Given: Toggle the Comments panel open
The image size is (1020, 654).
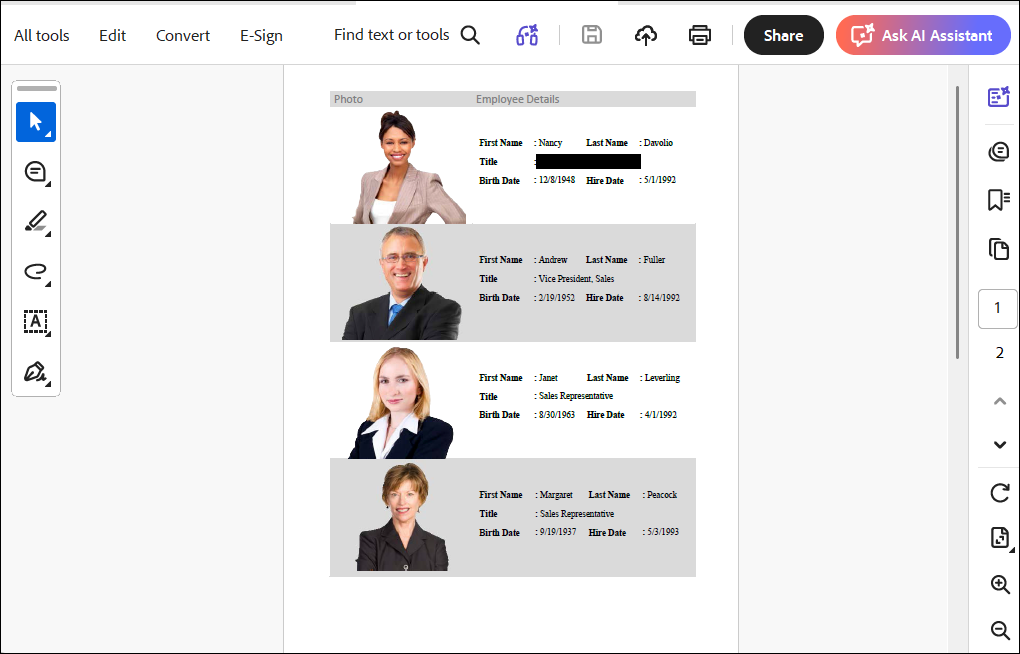Looking at the screenshot, I should click(x=999, y=151).
